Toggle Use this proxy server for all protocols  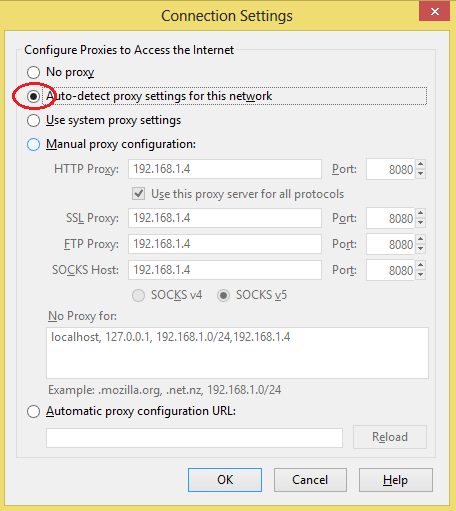click(138, 194)
